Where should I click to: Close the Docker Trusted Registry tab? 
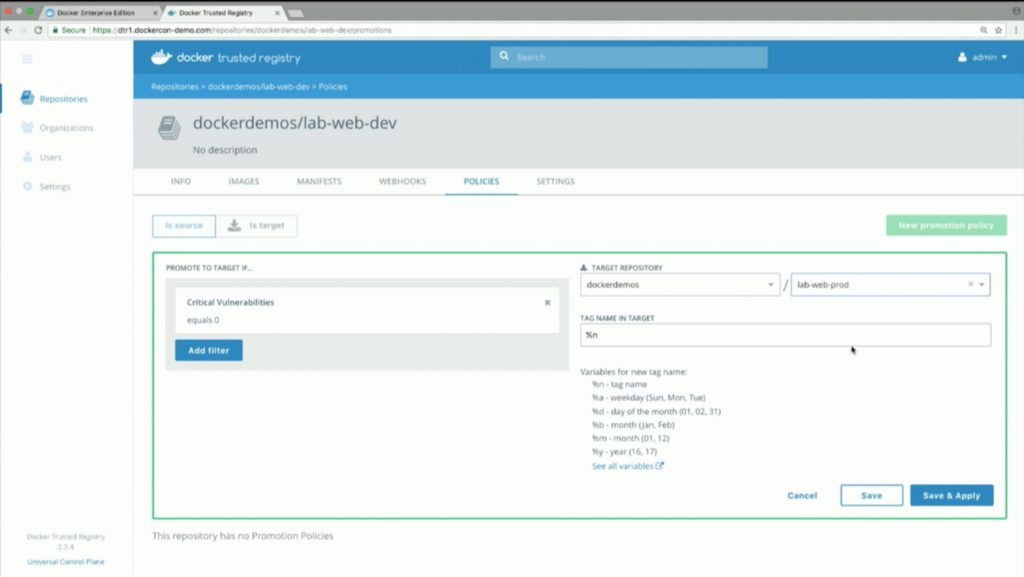point(277,12)
